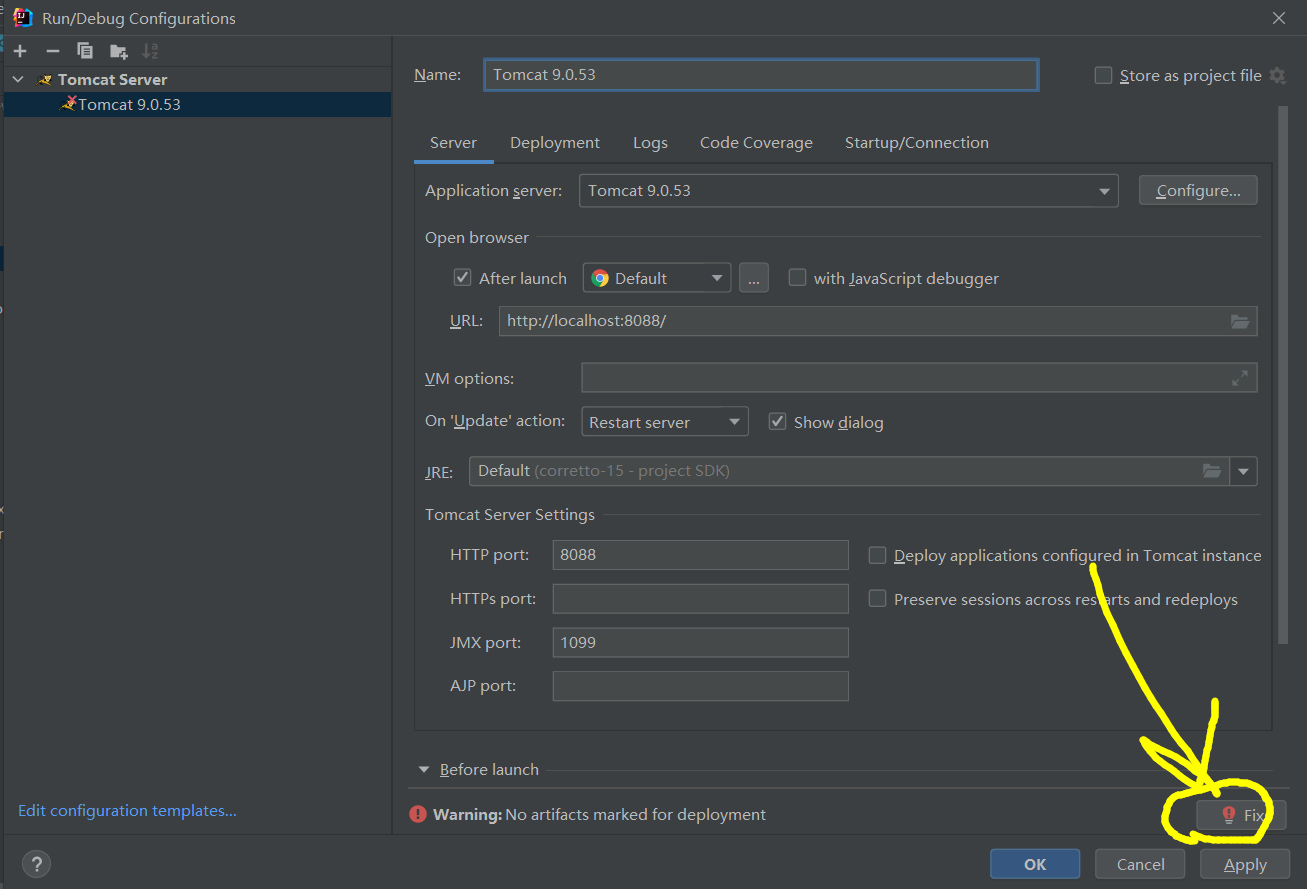Open the Default browser dropdown

[x=657, y=278]
